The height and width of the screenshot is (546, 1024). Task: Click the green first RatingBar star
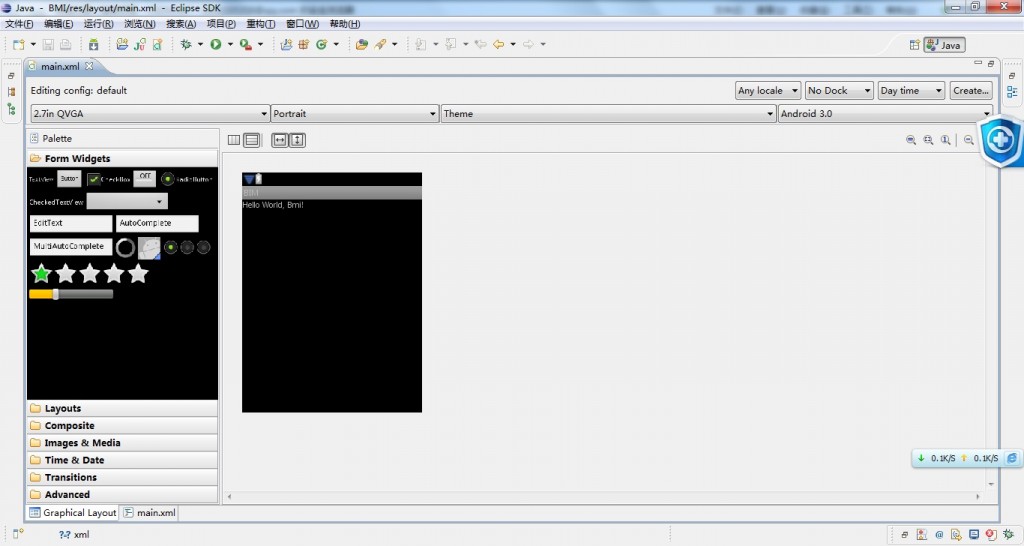[41, 274]
